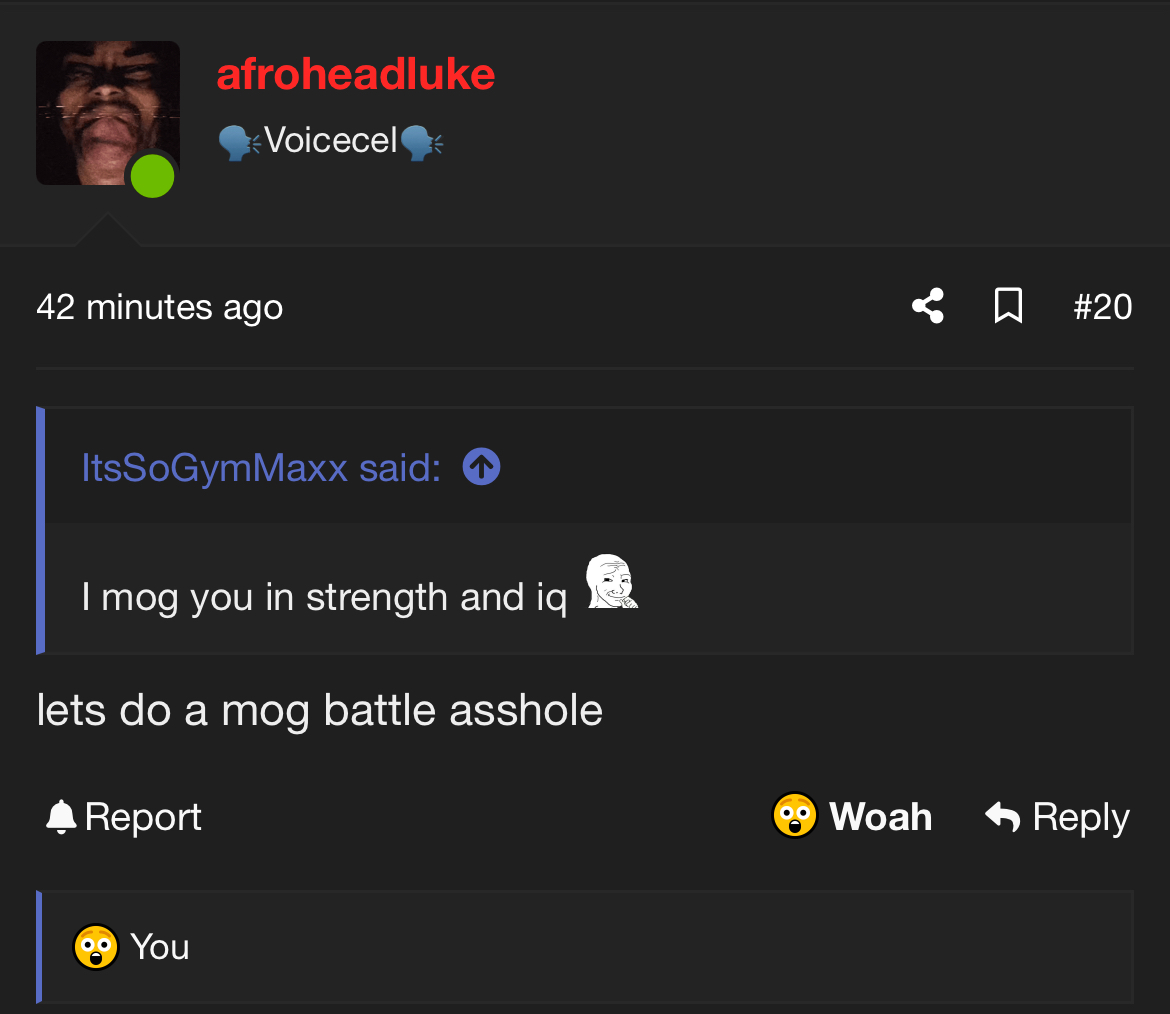
Task: Click the share post icon
Action: [x=928, y=306]
